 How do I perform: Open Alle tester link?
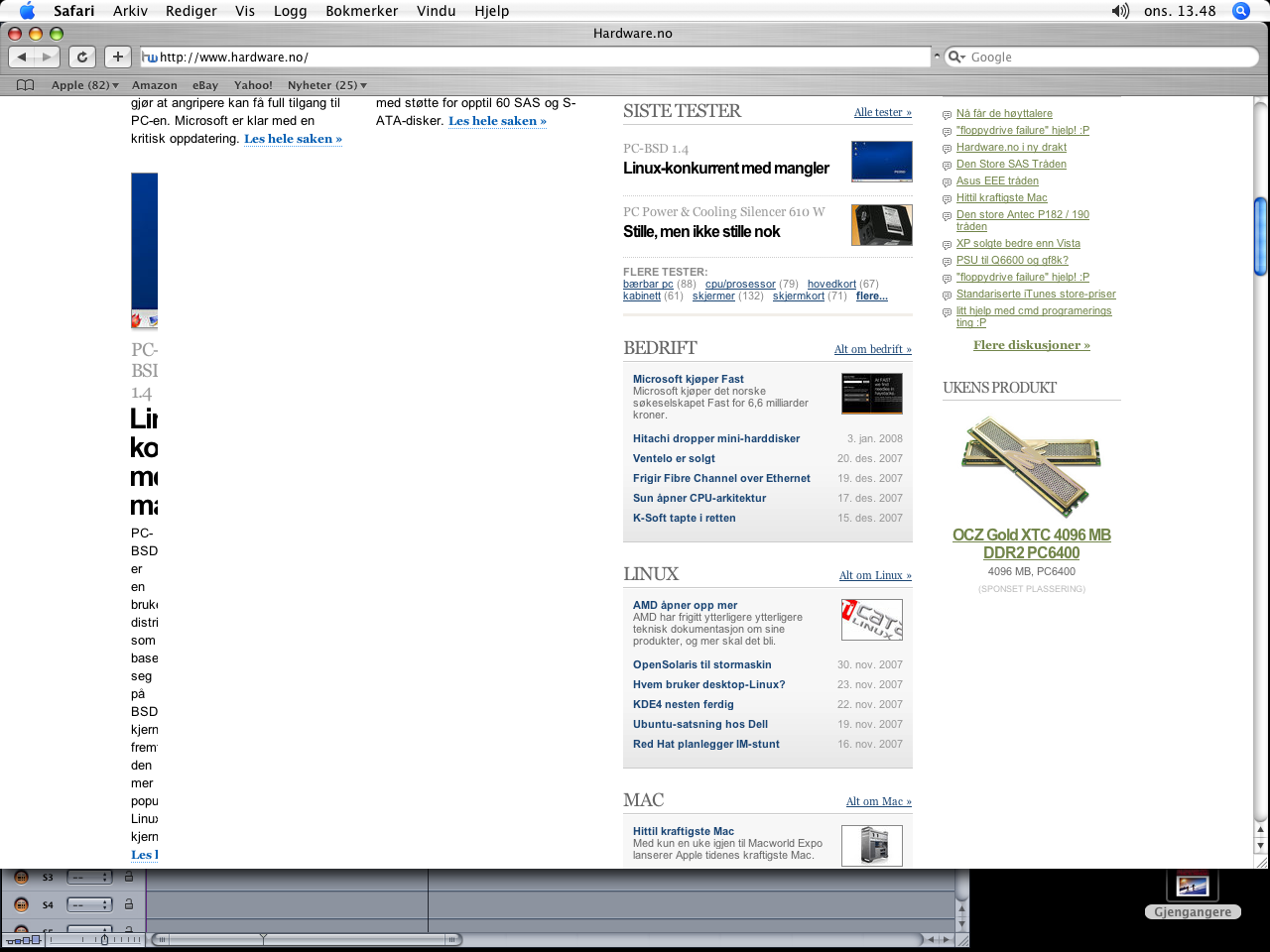[x=882, y=112]
